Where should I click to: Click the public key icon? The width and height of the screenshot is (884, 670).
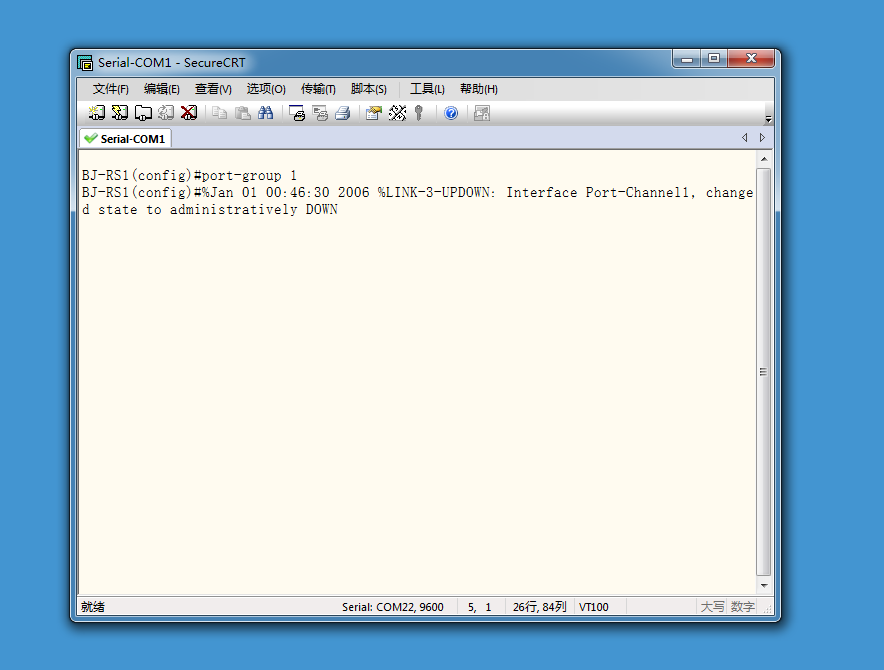(x=419, y=113)
